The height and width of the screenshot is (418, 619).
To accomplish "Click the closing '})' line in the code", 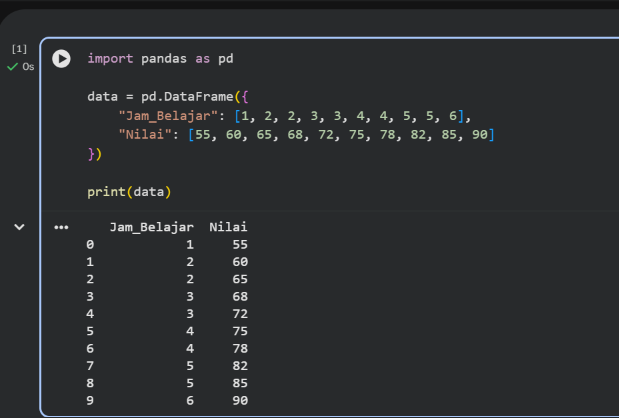I will (95, 154).
